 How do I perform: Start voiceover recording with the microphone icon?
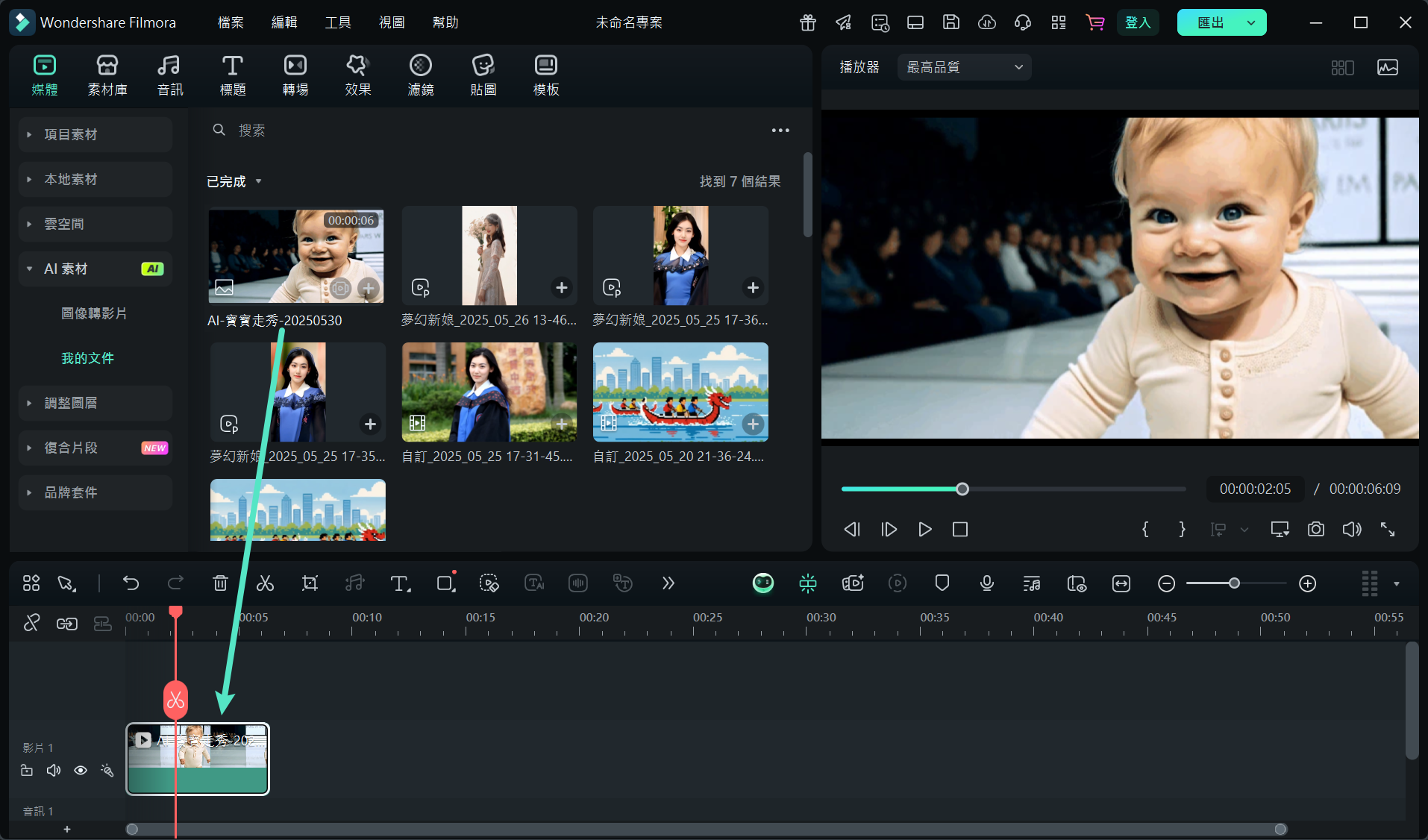(987, 583)
